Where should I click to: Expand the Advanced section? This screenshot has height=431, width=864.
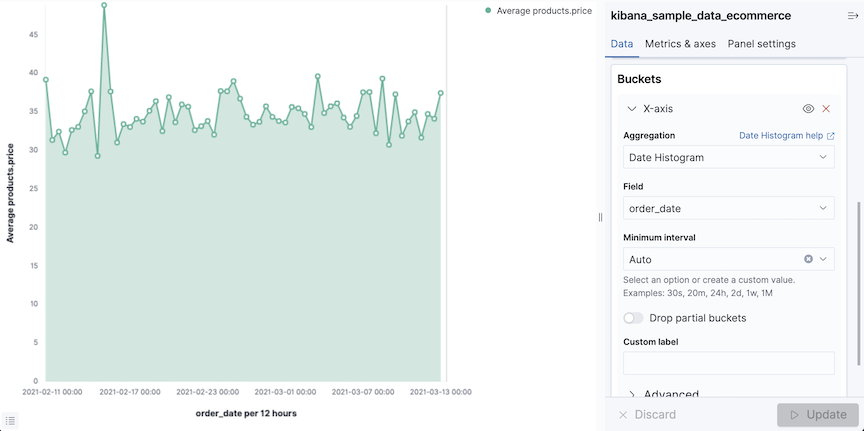pos(633,395)
